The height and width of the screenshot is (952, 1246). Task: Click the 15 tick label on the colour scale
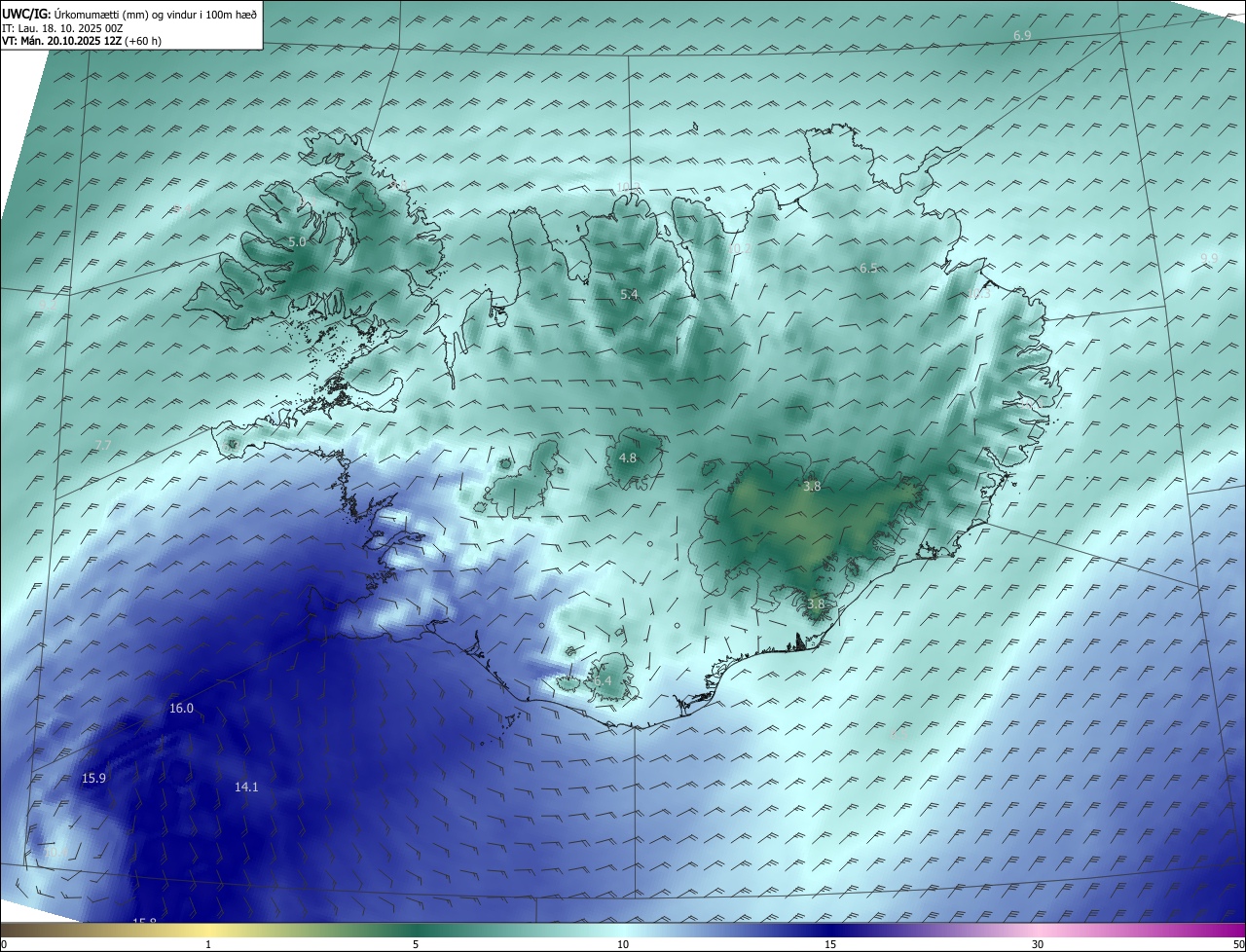point(830,944)
